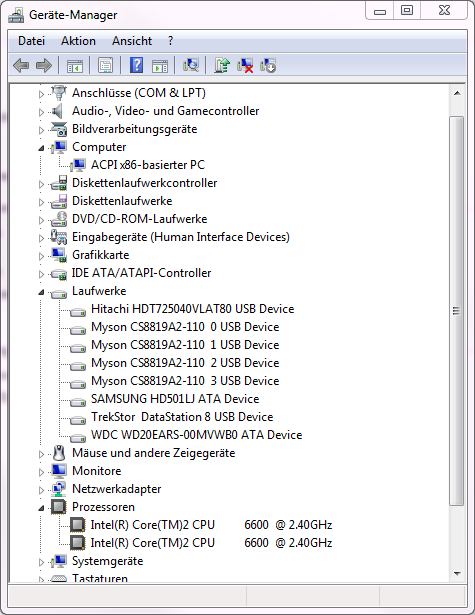Open the Aktion menu
This screenshot has width=475, height=615.
click(78, 41)
